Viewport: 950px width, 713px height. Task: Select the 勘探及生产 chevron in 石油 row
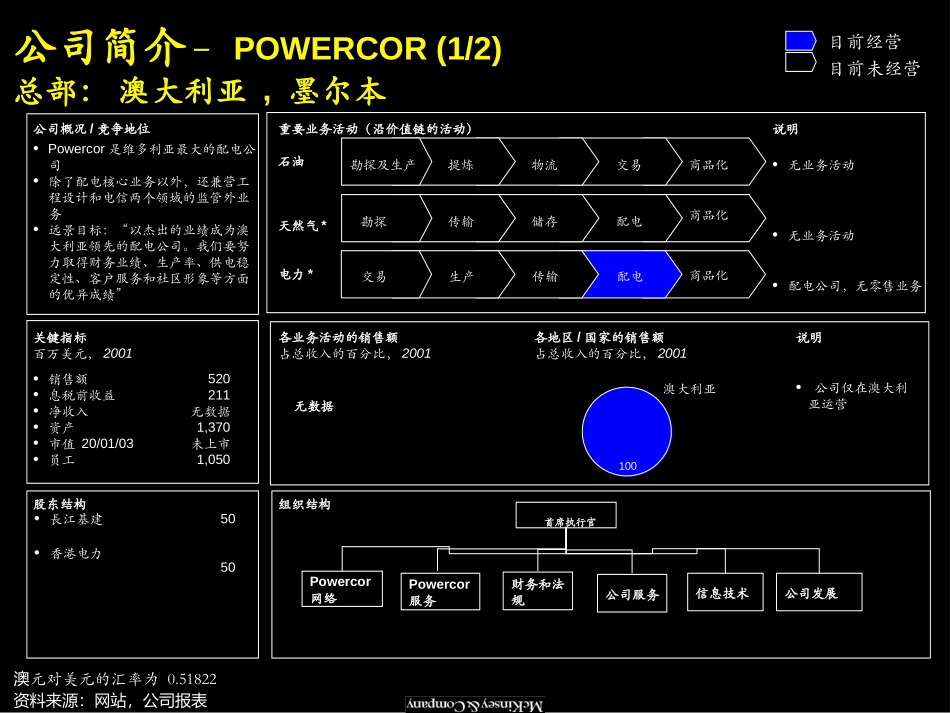(386, 162)
